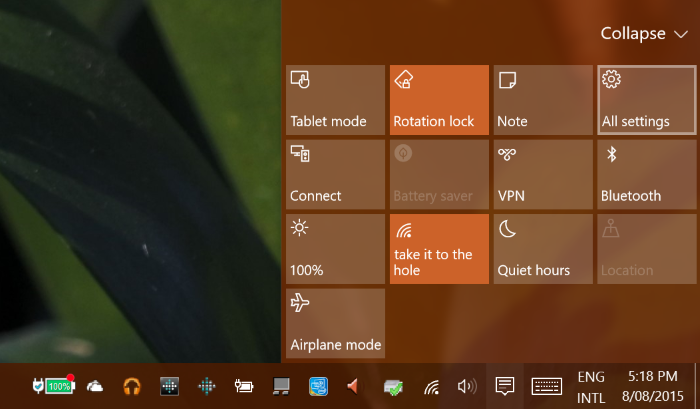Click the OneDrive cloud tray icon
The width and height of the screenshot is (700, 409).
coord(95,387)
